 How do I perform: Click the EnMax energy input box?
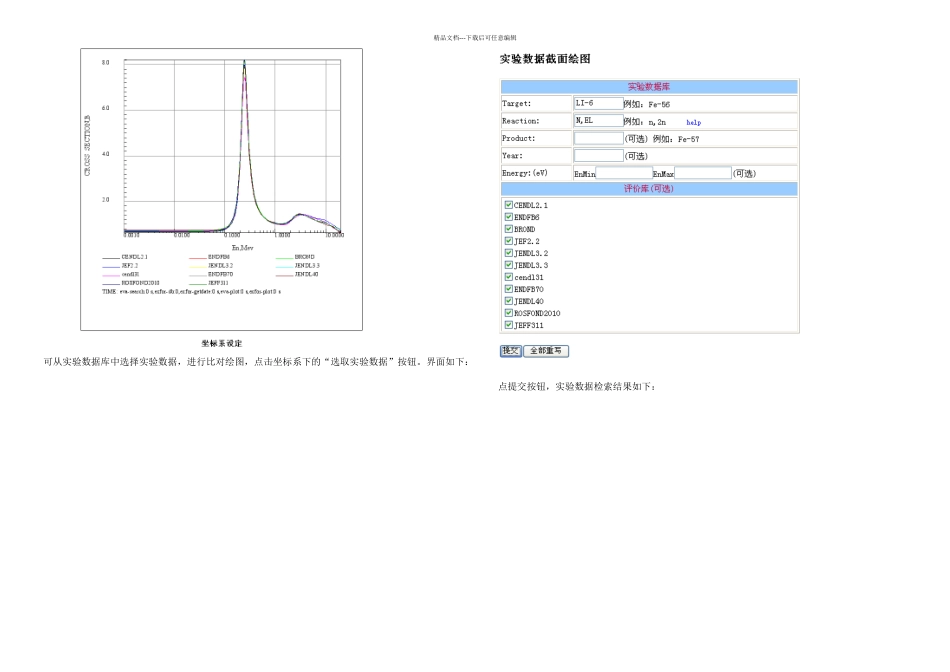coord(703,173)
